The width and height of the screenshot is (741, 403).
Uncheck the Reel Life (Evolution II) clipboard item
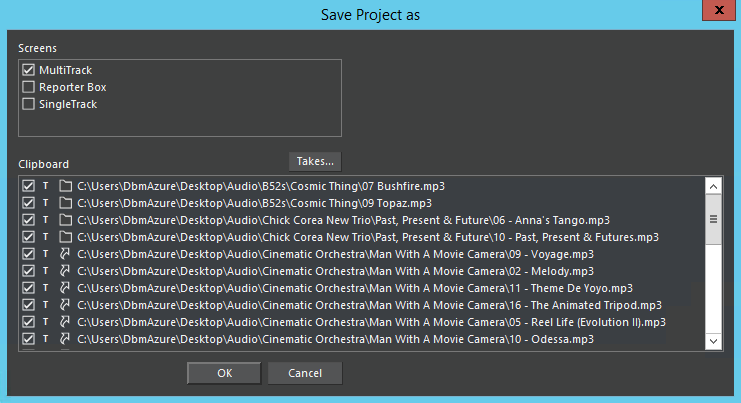[28, 322]
